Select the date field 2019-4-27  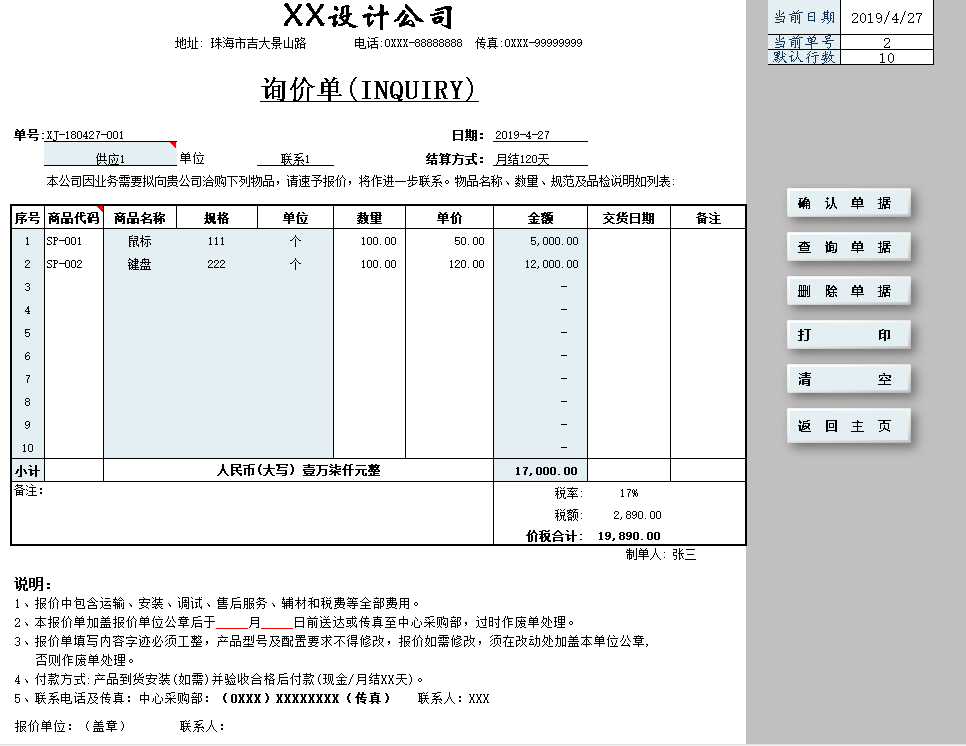pyautogui.click(x=540, y=135)
